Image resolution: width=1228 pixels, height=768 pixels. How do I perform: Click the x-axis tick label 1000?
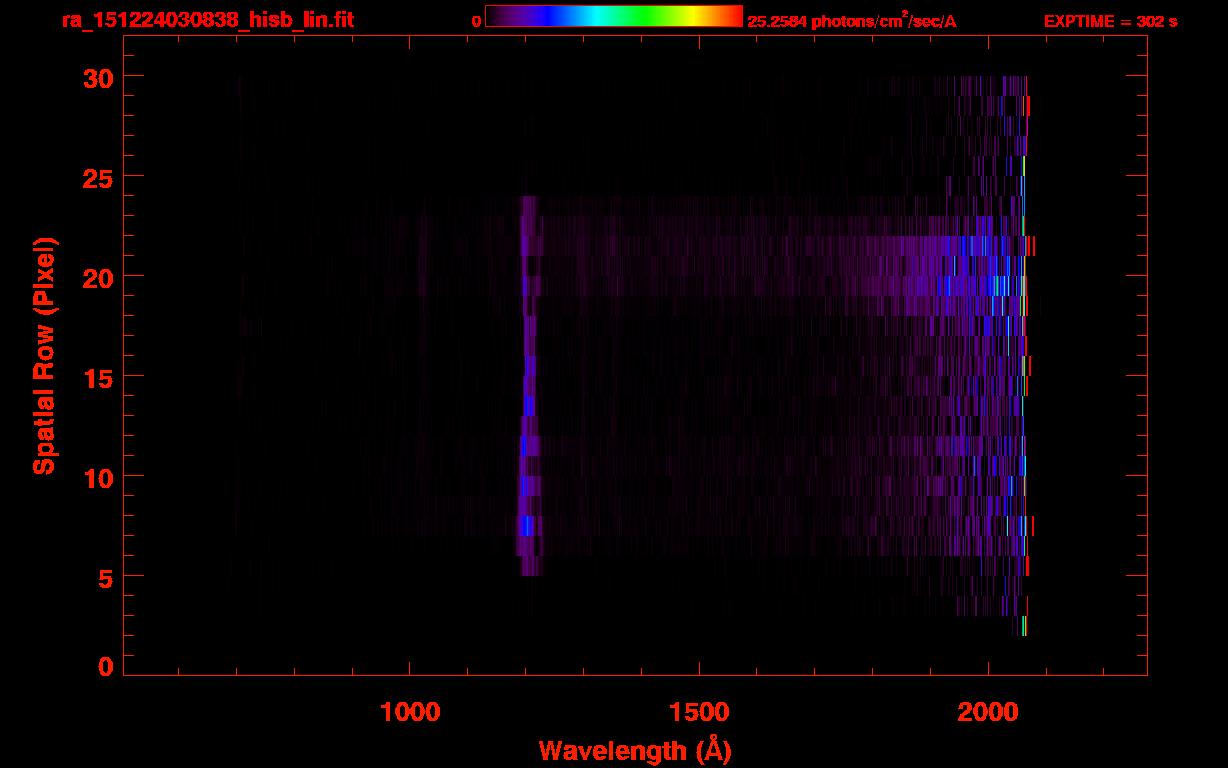410,711
